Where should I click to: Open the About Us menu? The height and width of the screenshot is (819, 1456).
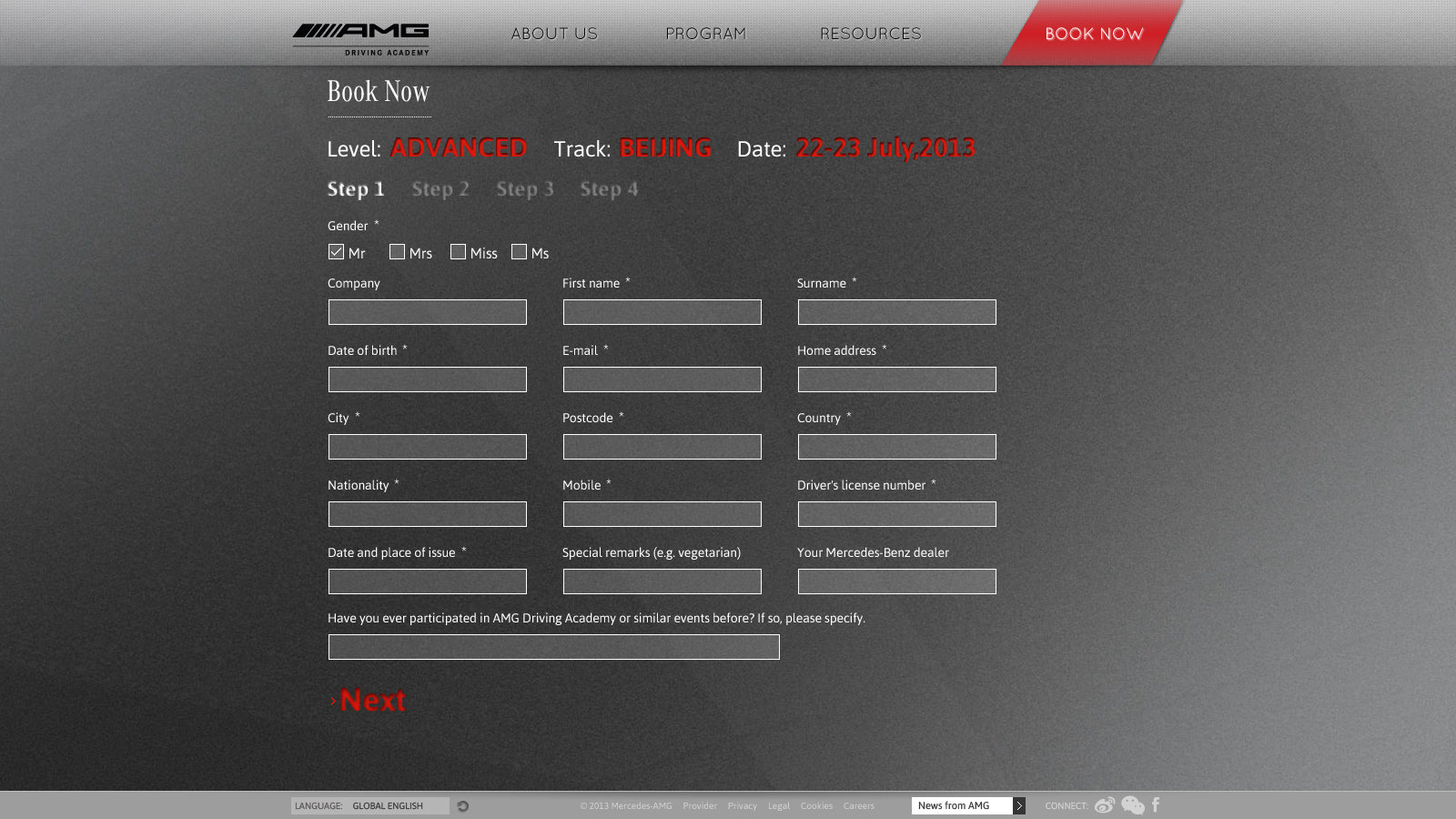coord(554,34)
